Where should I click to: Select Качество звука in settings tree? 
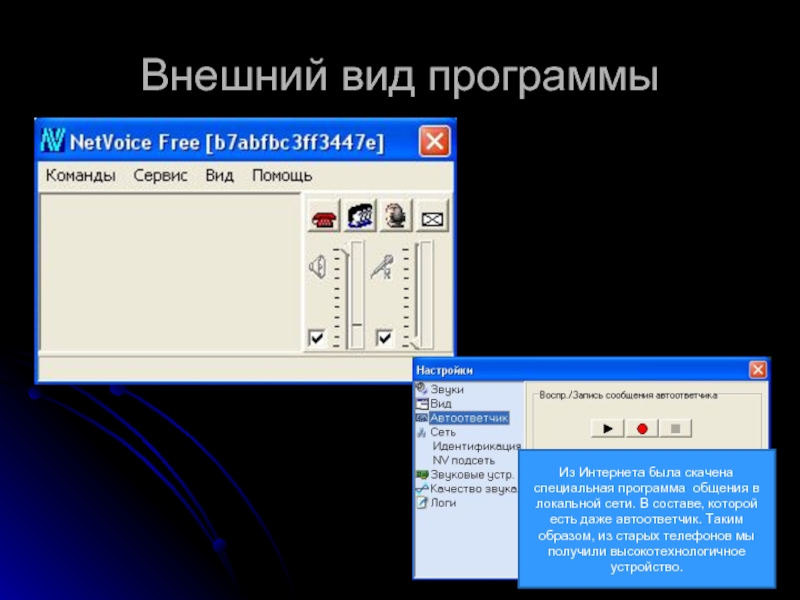pyautogui.click(x=473, y=489)
